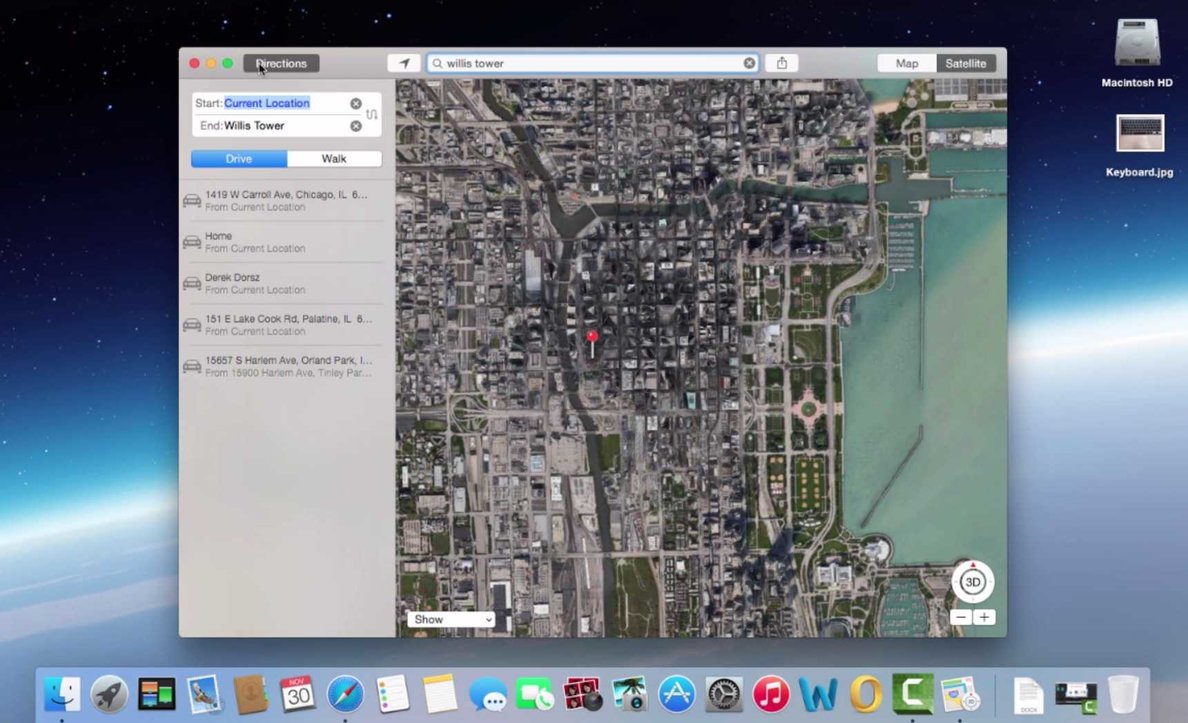Switch routing mode to Walk
Image resolution: width=1188 pixels, height=723 pixels.
(x=334, y=158)
